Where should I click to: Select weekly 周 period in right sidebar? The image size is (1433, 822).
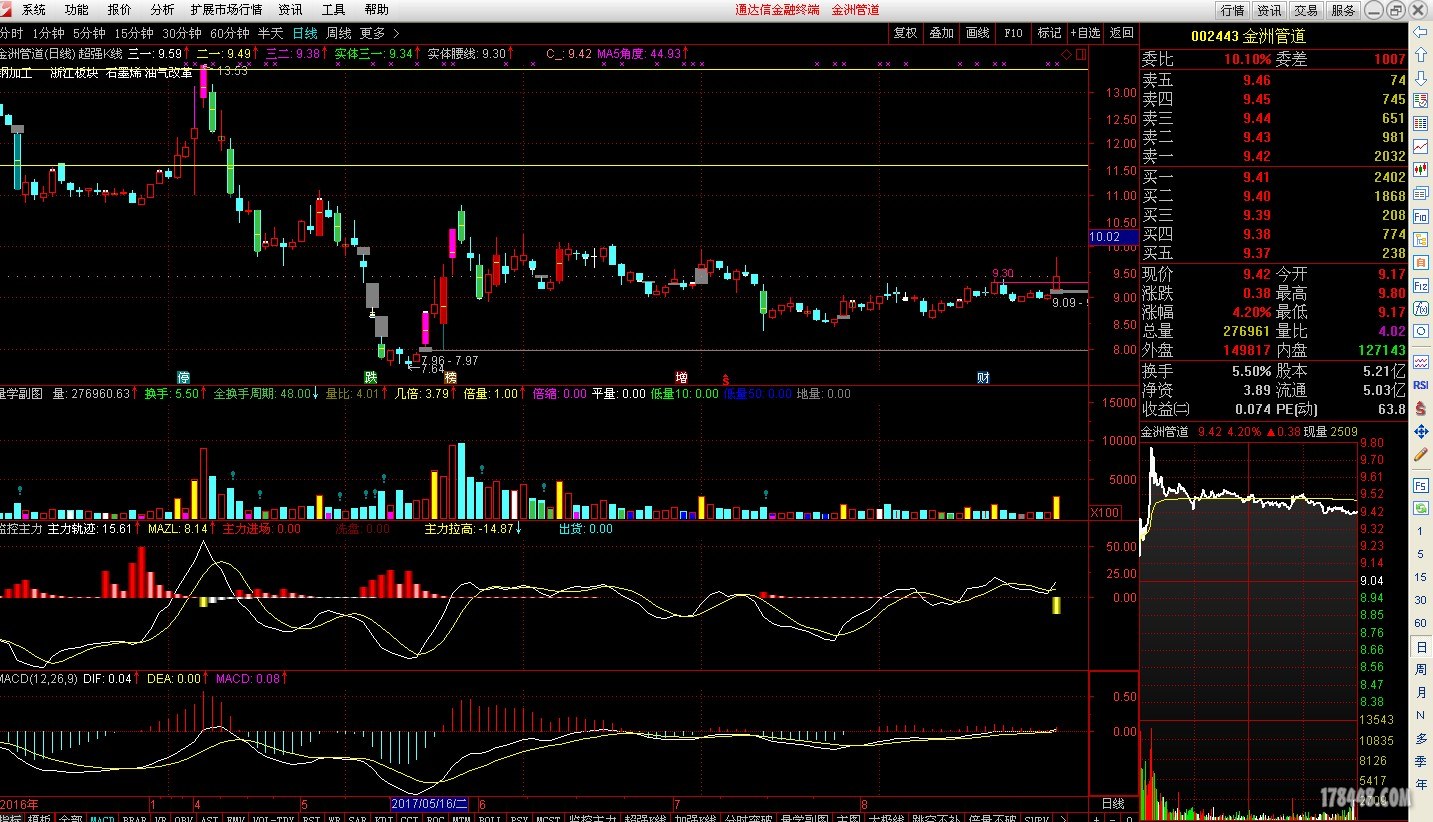point(1420,670)
